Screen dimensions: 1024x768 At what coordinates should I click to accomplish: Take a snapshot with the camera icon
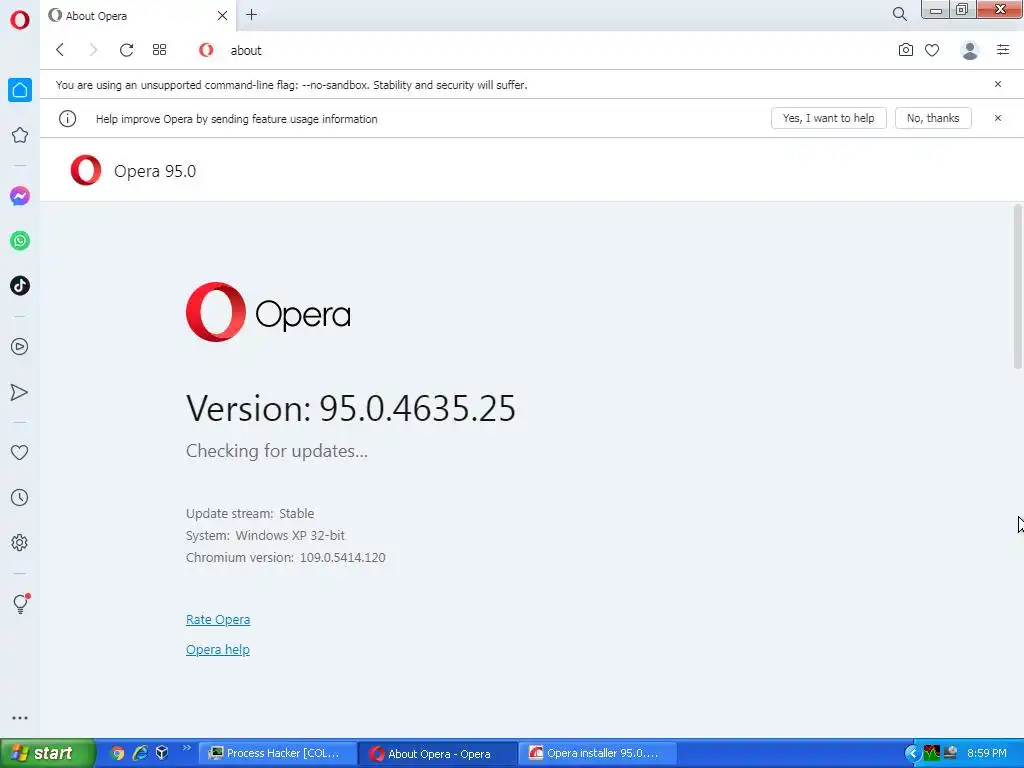tap(905, 50)
